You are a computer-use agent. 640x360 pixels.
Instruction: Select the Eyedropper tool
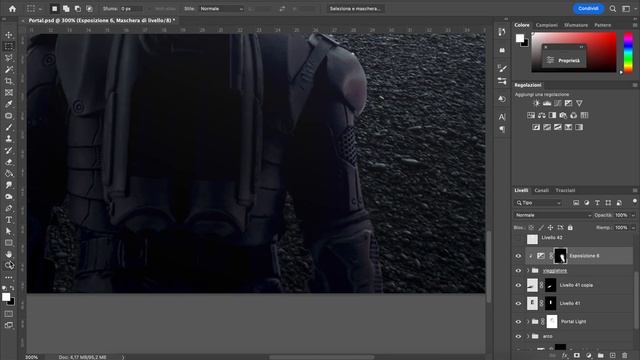coord(9,104)
